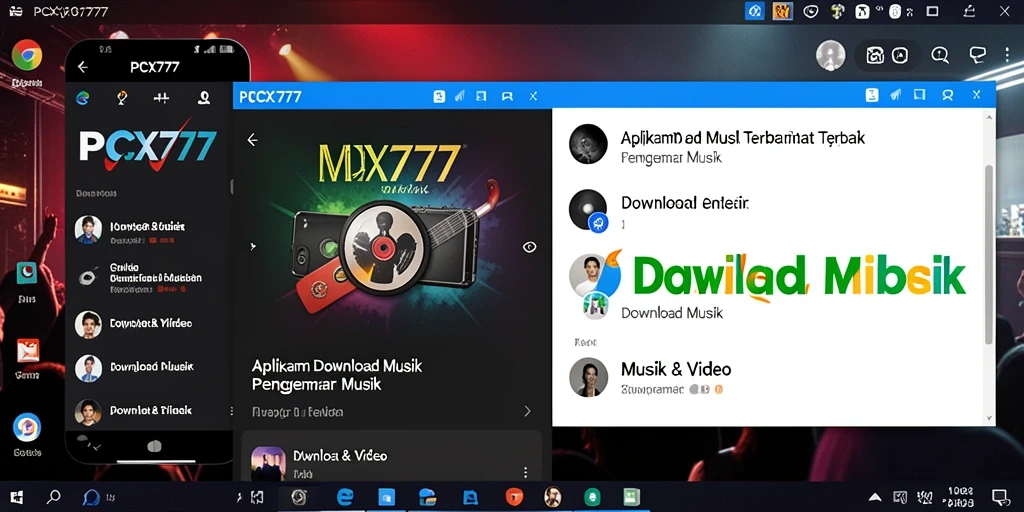Click the Download Musik label under logo
Screen dimensions: 1024x512
(671, 313)
